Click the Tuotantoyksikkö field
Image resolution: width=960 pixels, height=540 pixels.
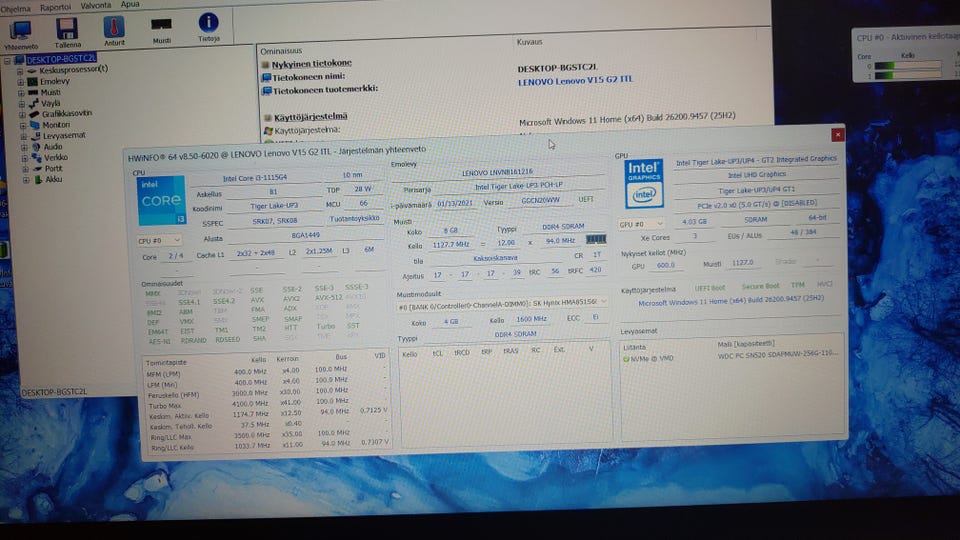(x=354, y=219)
